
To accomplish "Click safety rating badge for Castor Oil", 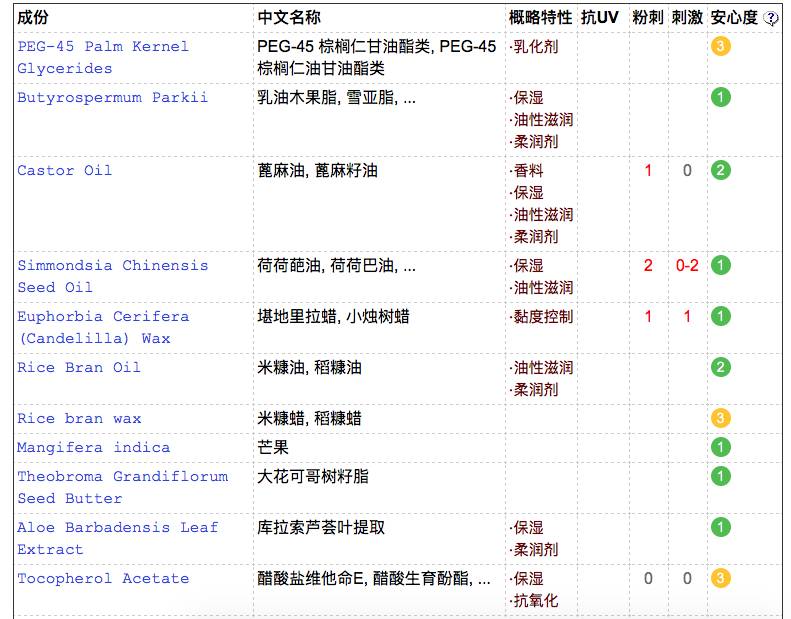I will point(721,171).
